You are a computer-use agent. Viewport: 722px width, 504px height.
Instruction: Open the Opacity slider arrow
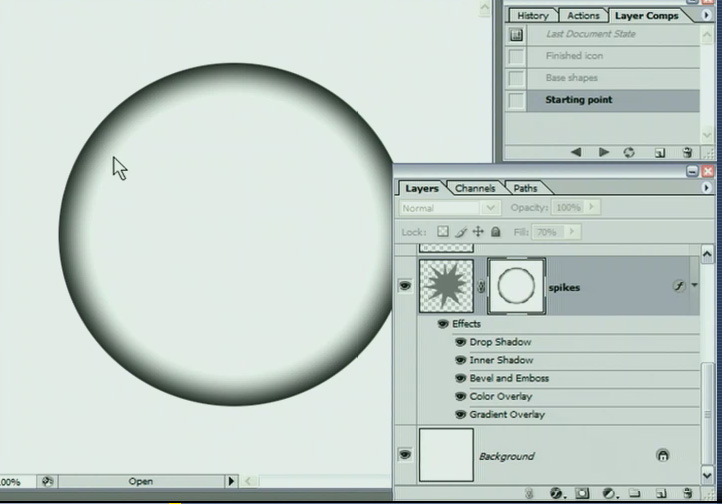pos(592,208)
